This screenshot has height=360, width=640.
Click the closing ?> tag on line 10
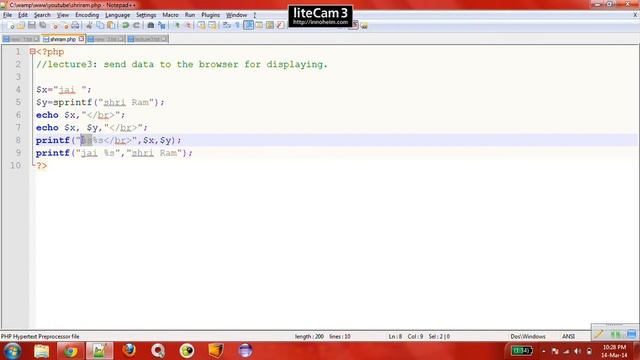[x=42, y=165]
